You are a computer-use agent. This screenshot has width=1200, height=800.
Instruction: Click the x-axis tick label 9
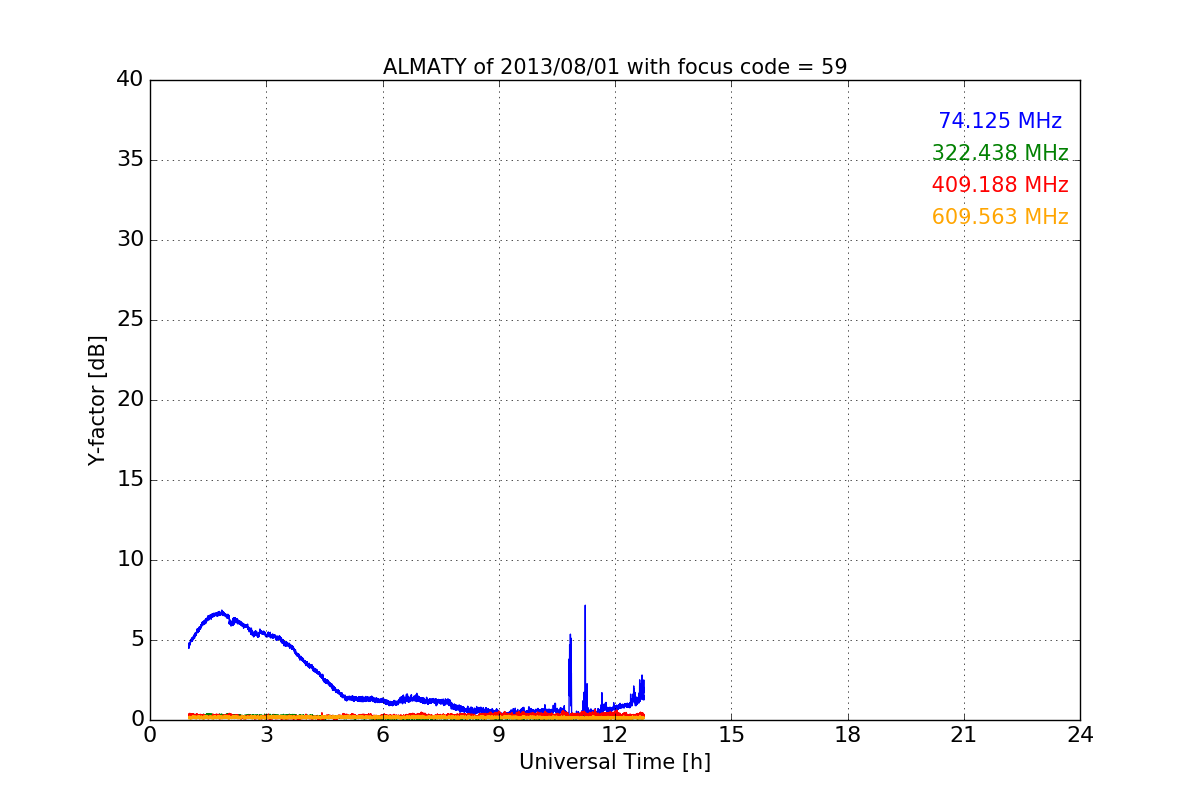point(499,735)
